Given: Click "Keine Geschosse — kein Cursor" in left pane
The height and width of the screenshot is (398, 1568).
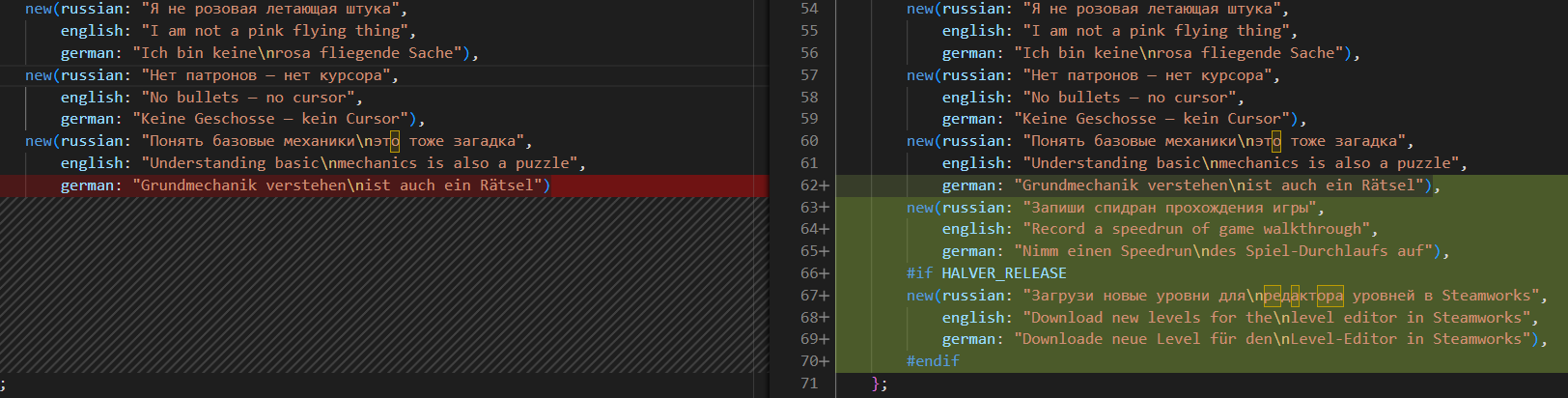Looking at the screenshot, I should 274,119.
